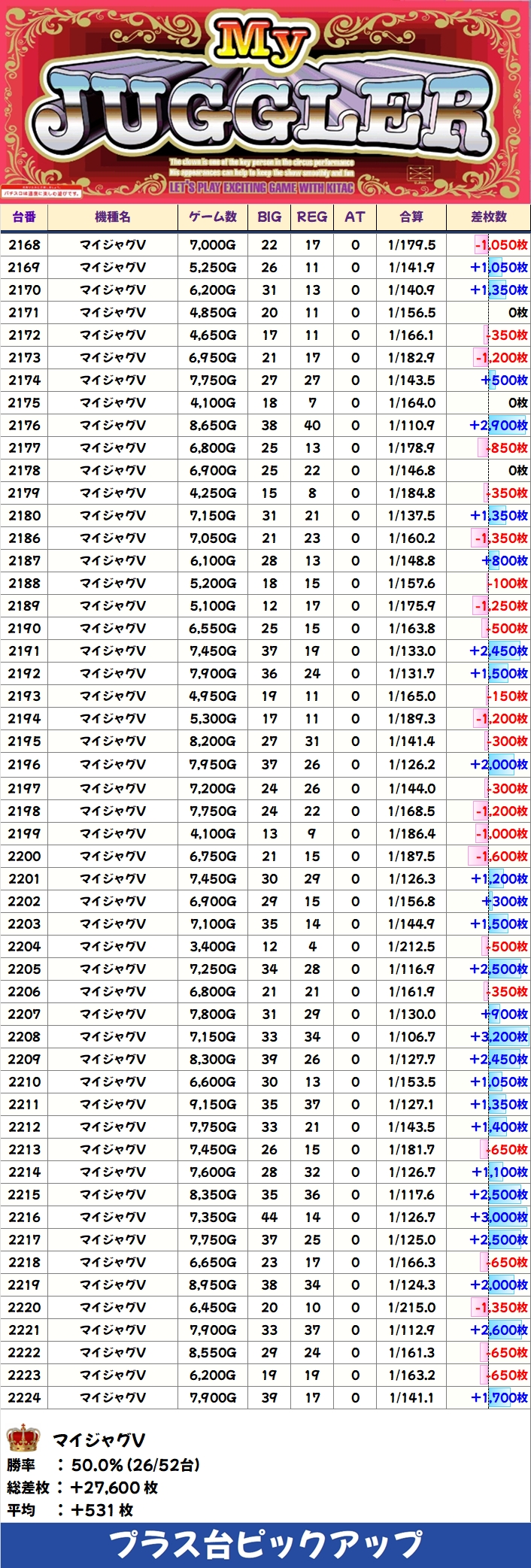
Task: Select machine number 2196
Action: click(24, 764)
